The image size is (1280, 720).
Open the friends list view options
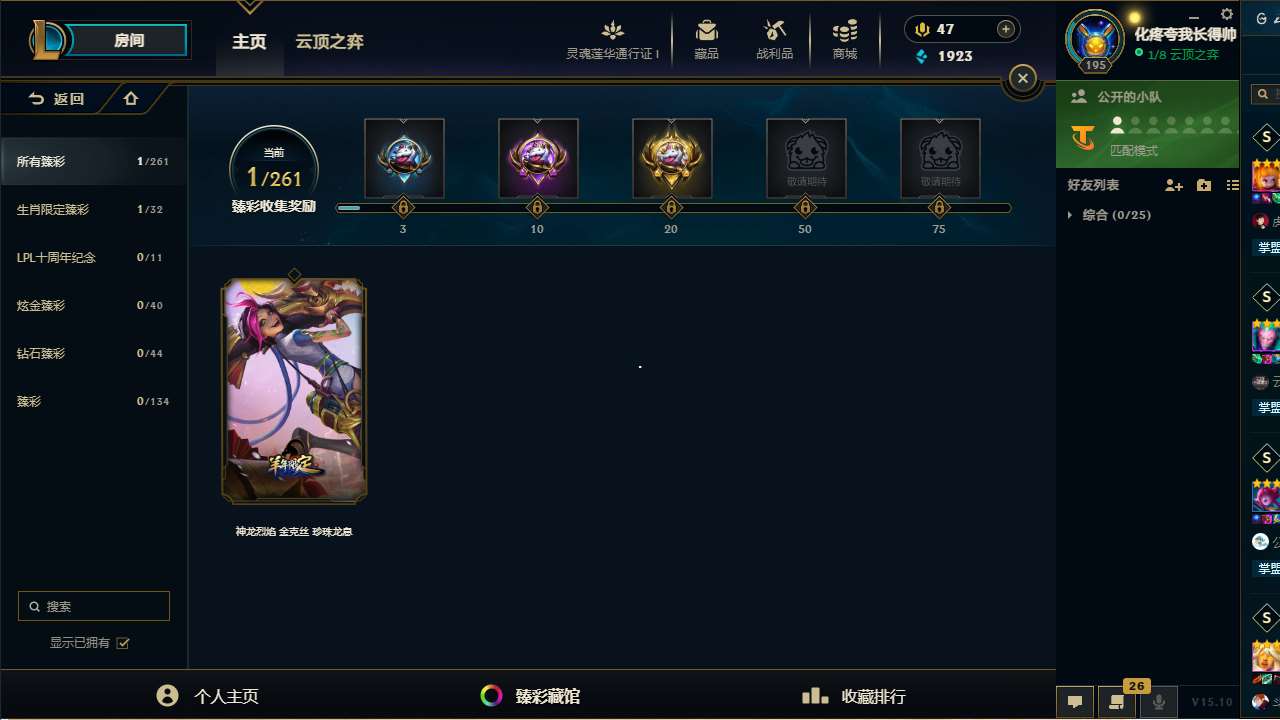pyautogui.click(x=1233, y=185)
